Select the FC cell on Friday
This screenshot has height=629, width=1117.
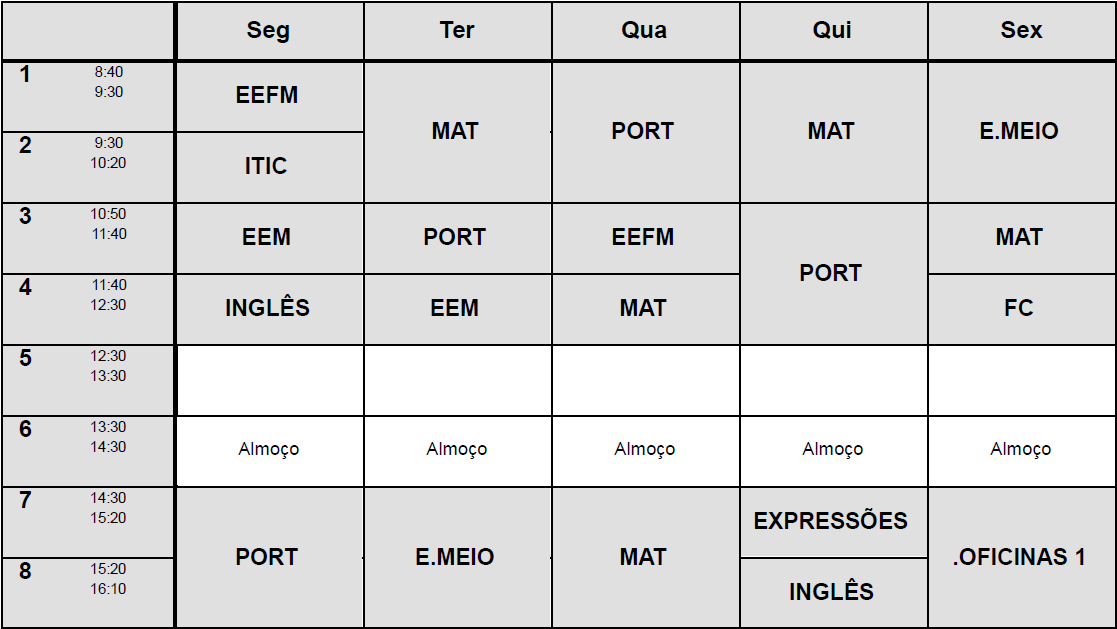tap(1019, 308)
